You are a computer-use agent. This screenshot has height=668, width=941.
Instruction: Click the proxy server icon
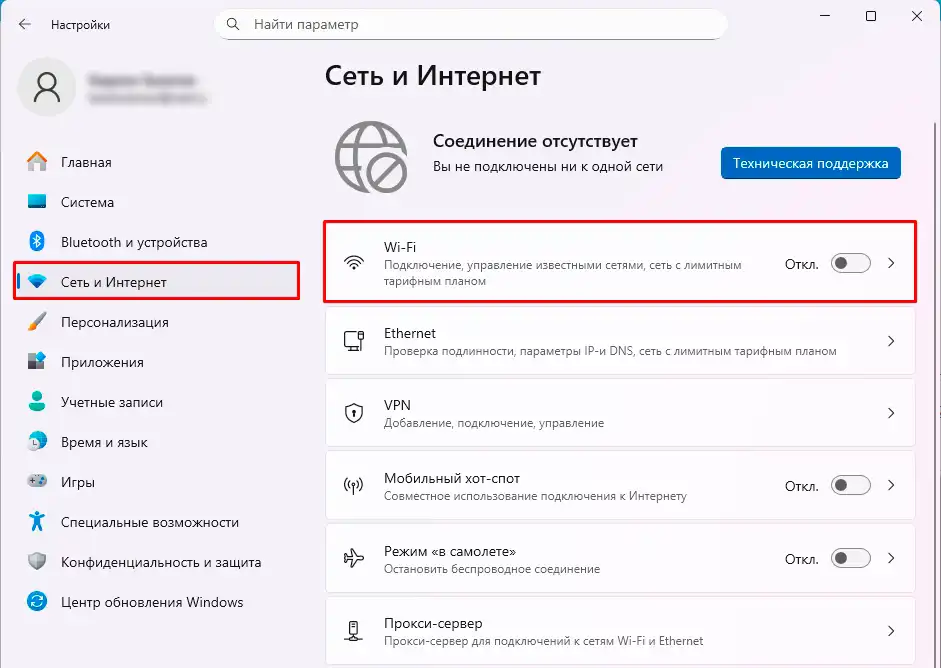click(x=354, y=630)
